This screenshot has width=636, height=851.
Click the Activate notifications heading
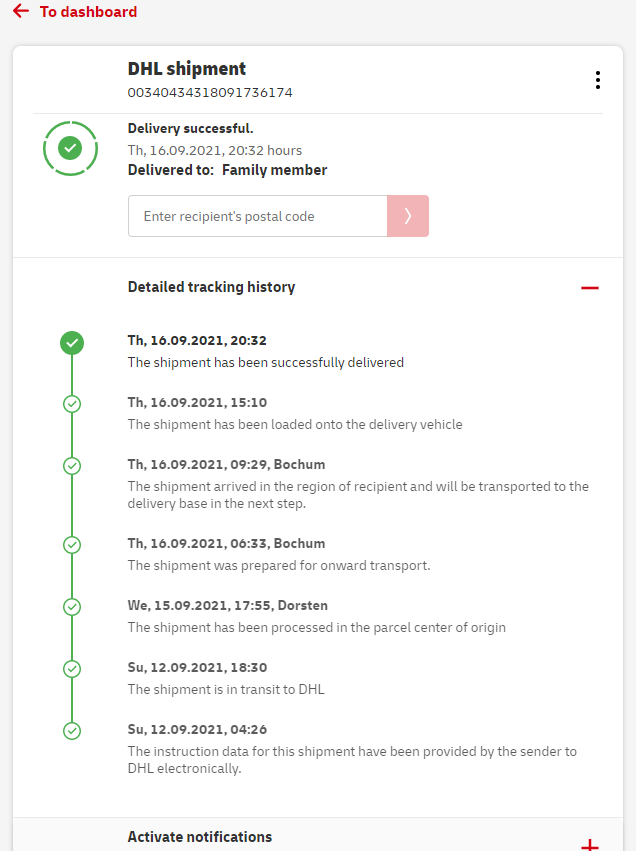point(199,837)
